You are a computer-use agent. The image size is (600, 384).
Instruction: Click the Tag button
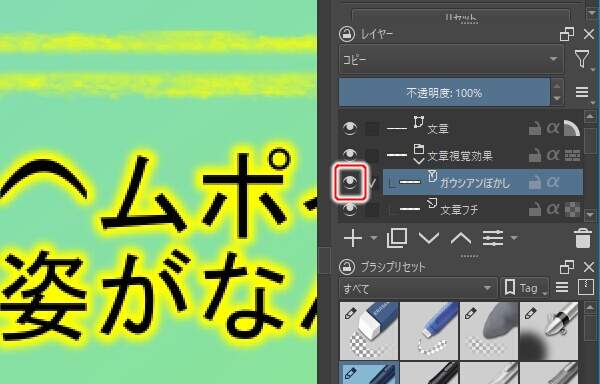tap(524, 288)
